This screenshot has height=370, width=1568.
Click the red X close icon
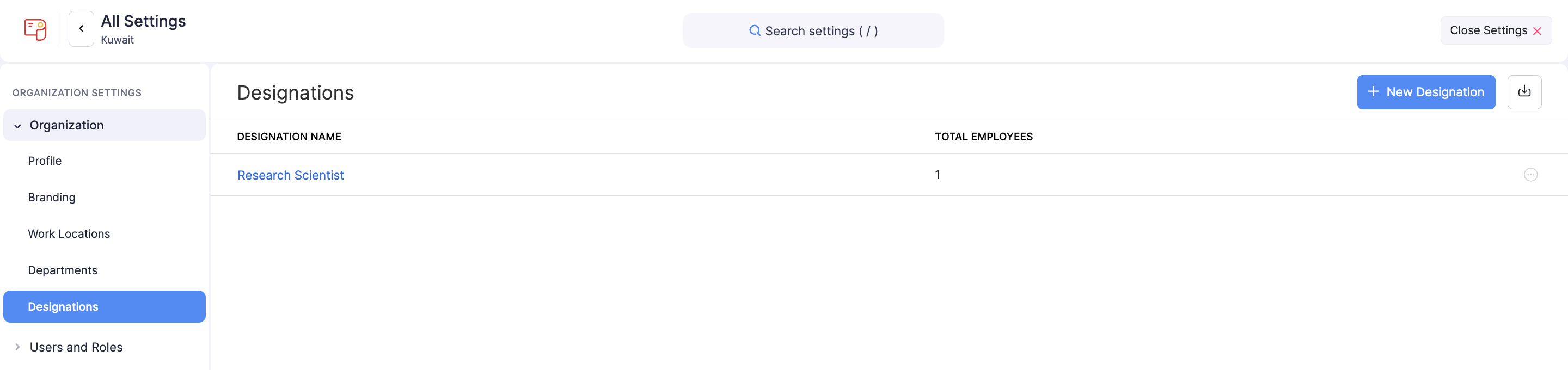pos(1537,31)
